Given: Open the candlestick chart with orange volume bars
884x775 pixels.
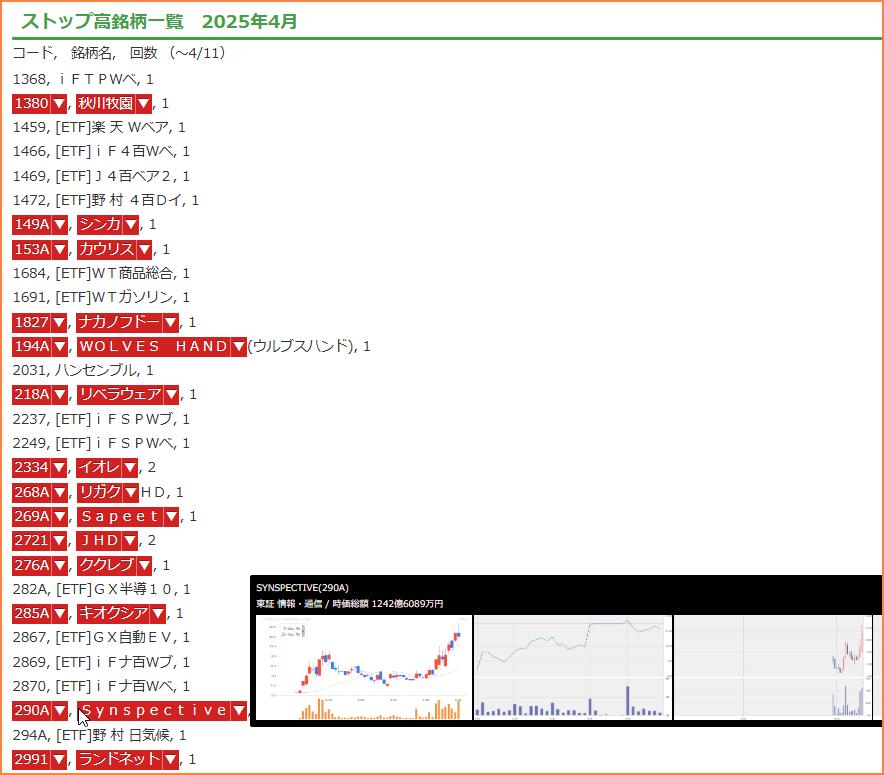Looking at the screenshot, I should coord(364,667).
